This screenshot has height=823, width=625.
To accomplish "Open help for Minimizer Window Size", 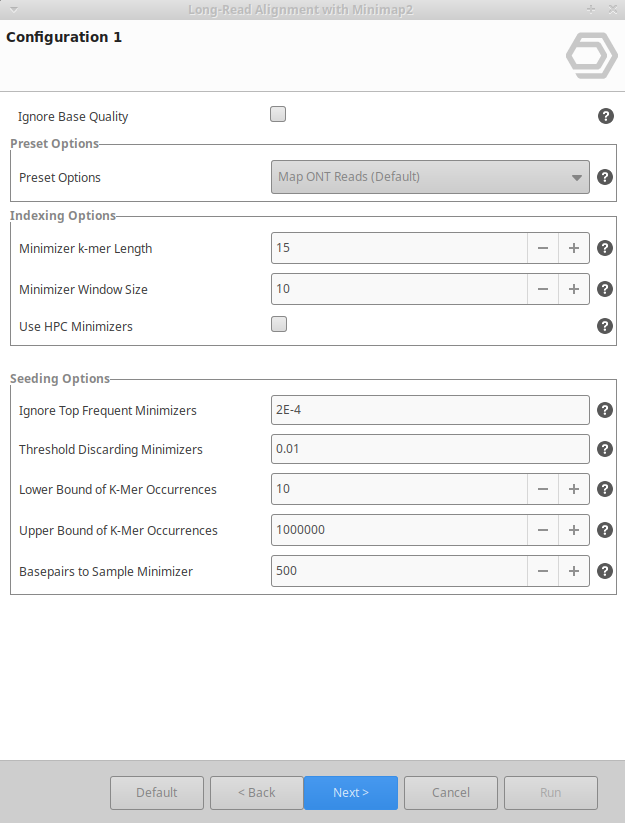I will pyautogui.click(x=605, y=289).
